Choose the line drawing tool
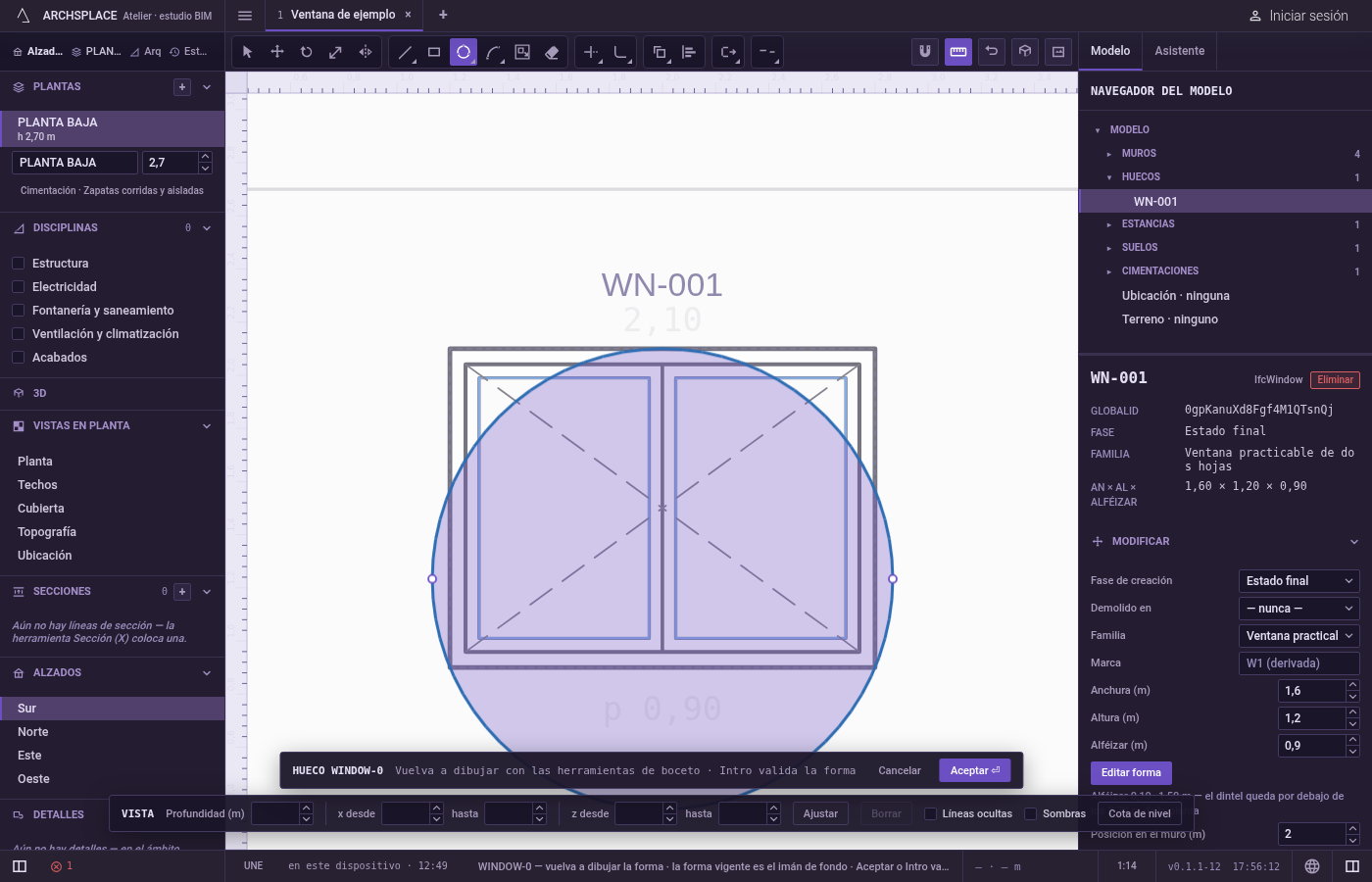 [405, 52]
